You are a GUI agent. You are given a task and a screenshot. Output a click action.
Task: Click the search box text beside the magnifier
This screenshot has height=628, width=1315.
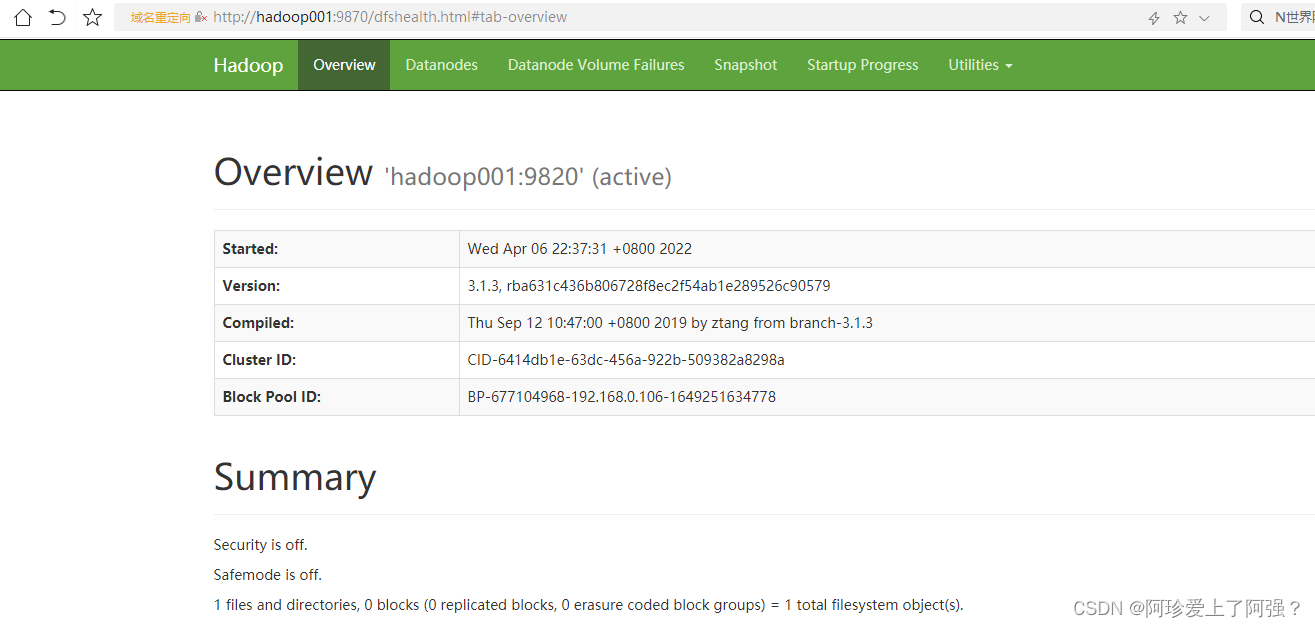pyautogui.click(x=1294, y=17)
